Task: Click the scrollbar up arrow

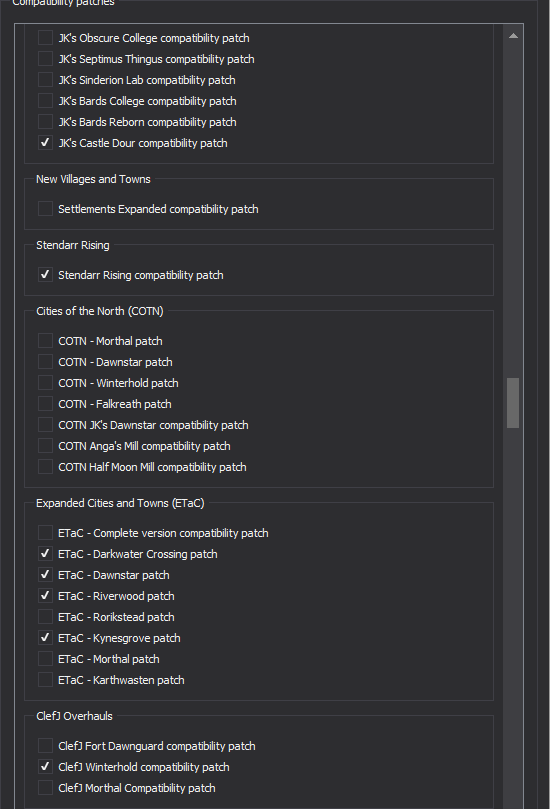Action: 513,36
